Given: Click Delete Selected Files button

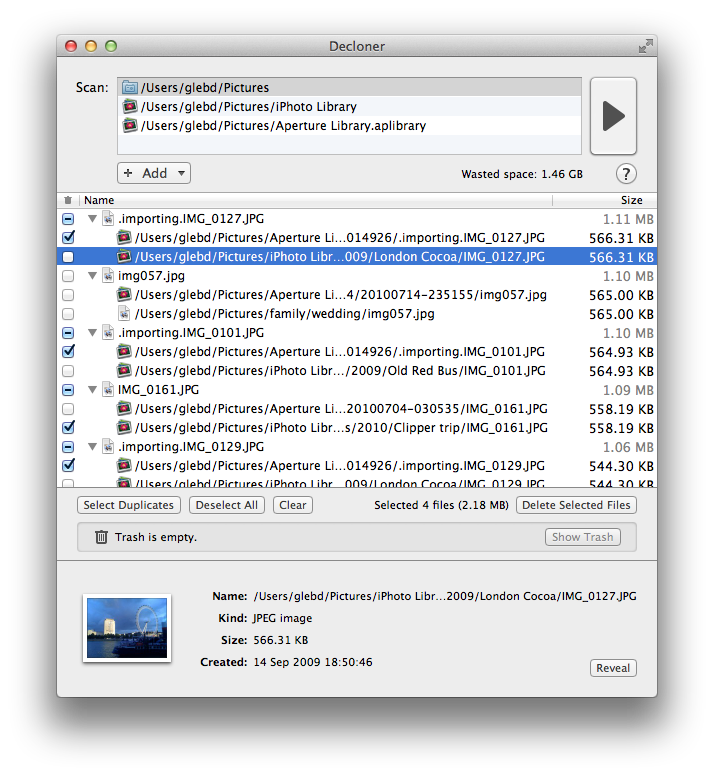Looking at the screenshot, I should click(576, 505).
